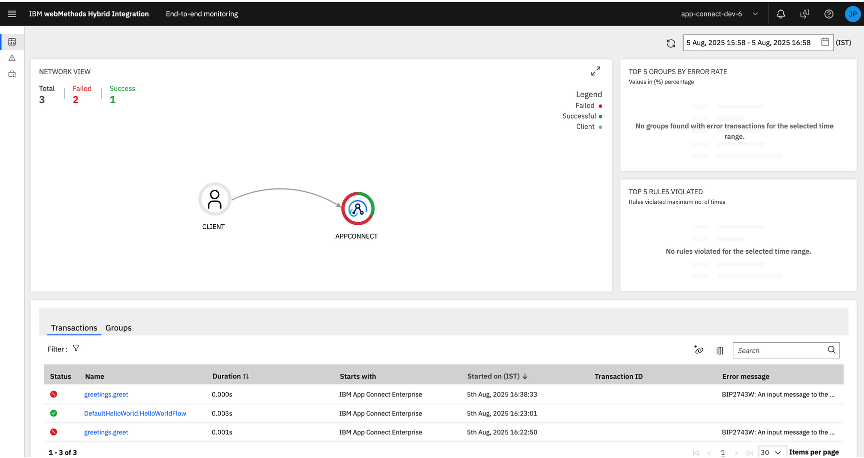Click IBM webMethods Hybrid Integration title
Screen dimensions: 864x458
coord(89,14)
